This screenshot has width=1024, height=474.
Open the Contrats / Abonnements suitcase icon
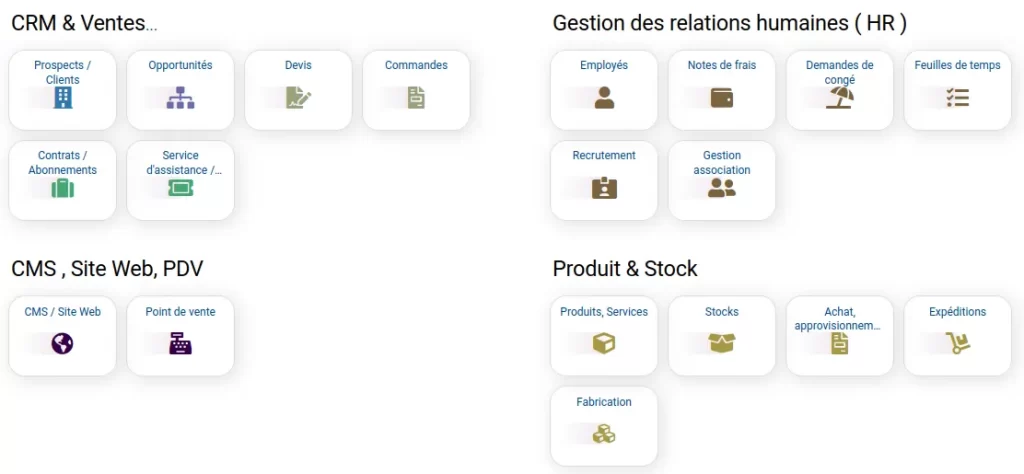pyautogui.click(x=63, y=188)
